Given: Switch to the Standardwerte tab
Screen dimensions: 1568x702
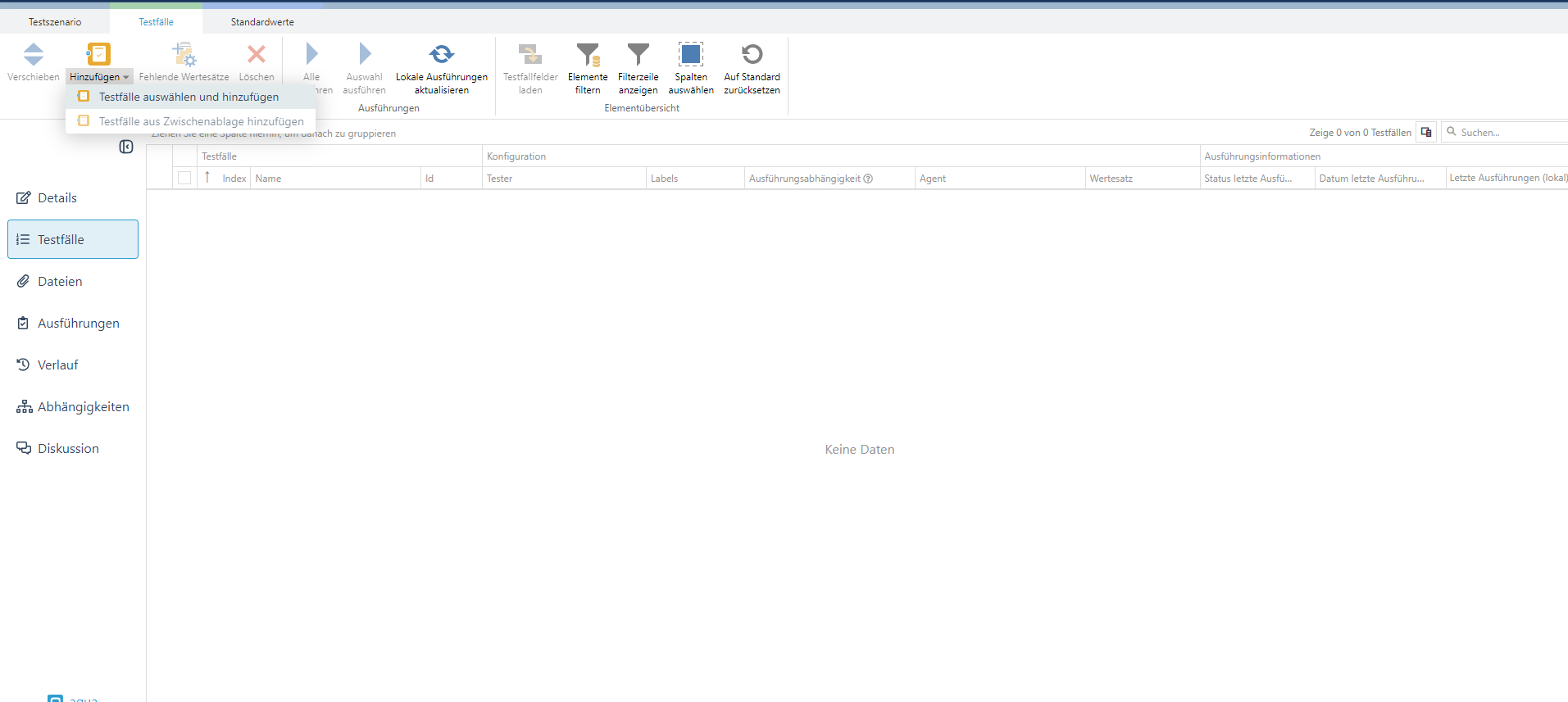Looking at the screenshot, I should coord(262,22).
